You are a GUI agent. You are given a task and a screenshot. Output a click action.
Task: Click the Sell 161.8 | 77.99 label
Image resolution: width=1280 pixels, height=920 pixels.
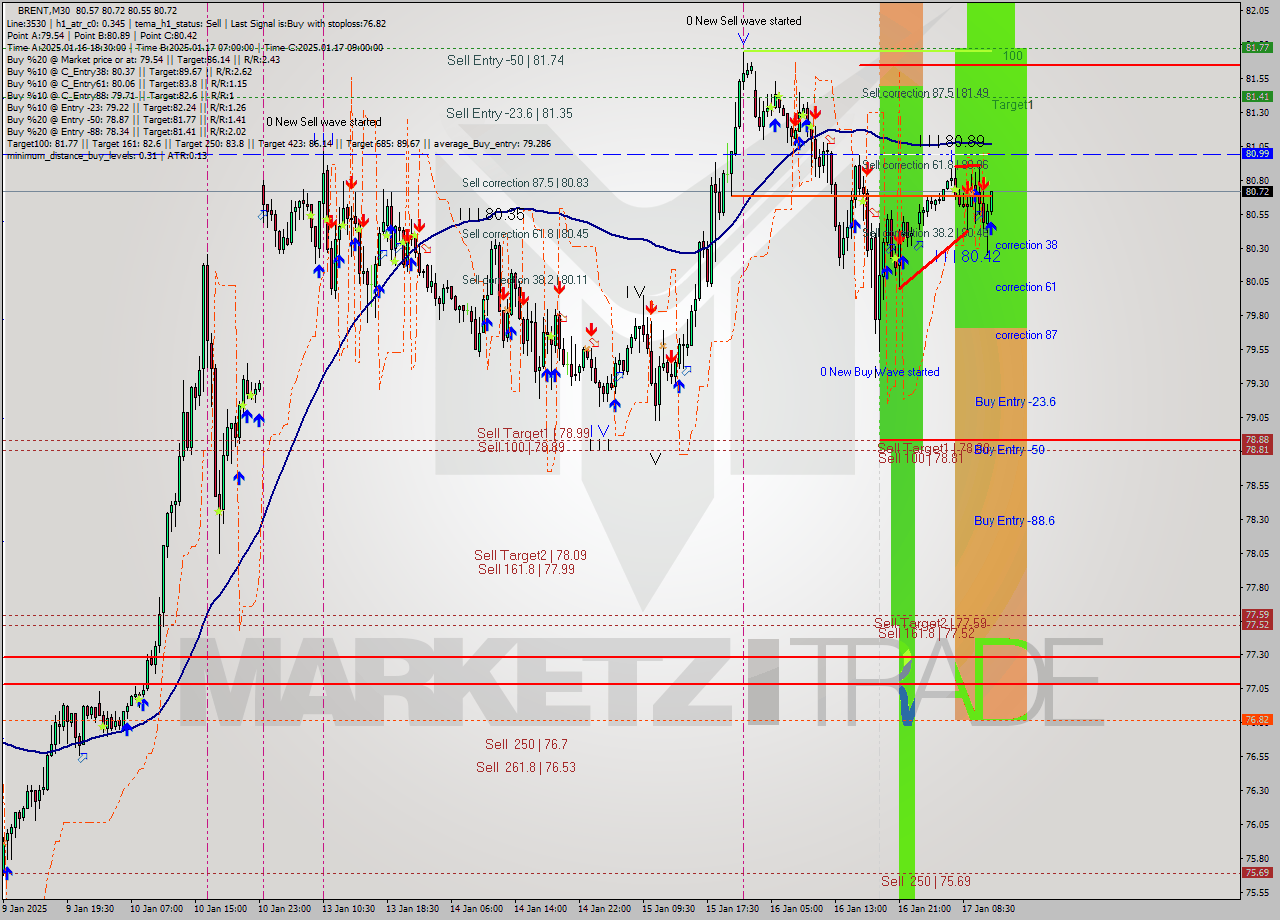click(x=526, y=569)
